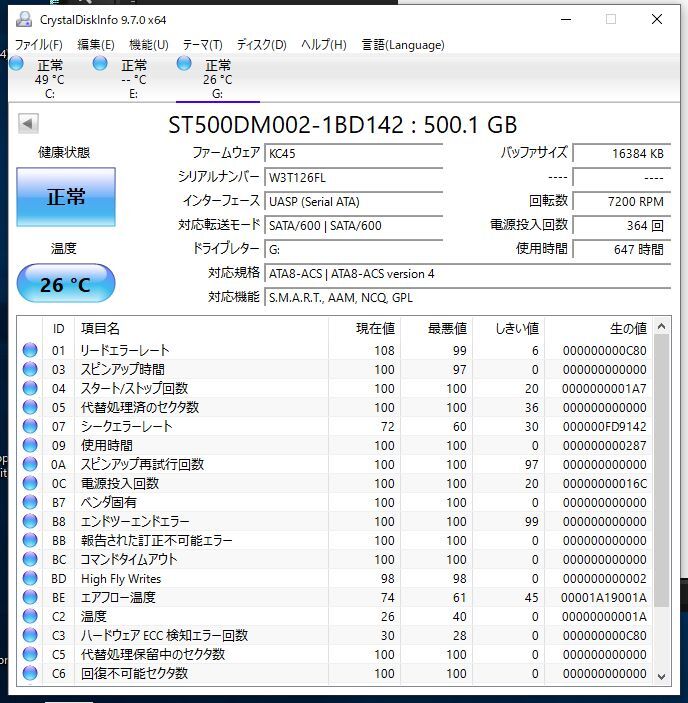Click the scroll up arrow of SMART list
Viewport: 688px width, 703px height.
coord(662,326)
